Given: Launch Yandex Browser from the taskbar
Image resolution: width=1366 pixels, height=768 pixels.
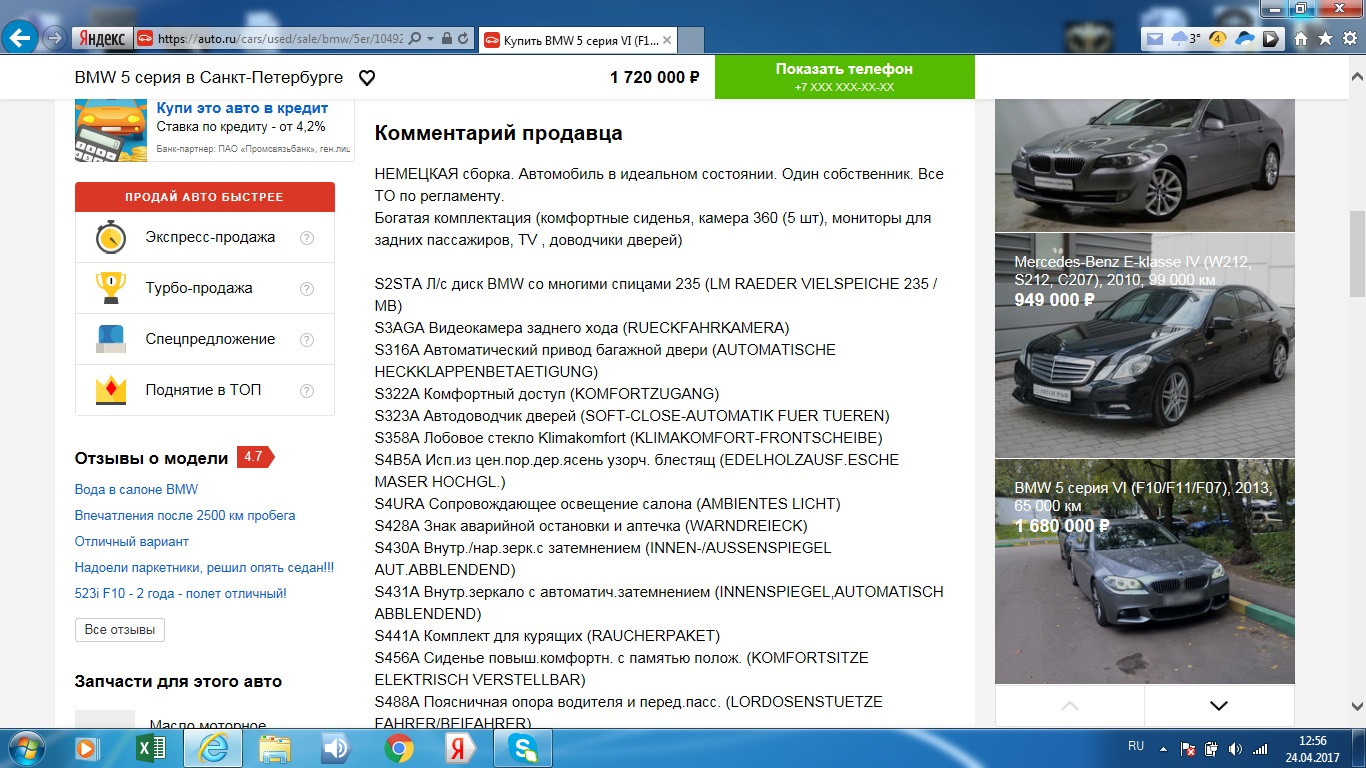Looking at the screenshot, I should point(460,748).
